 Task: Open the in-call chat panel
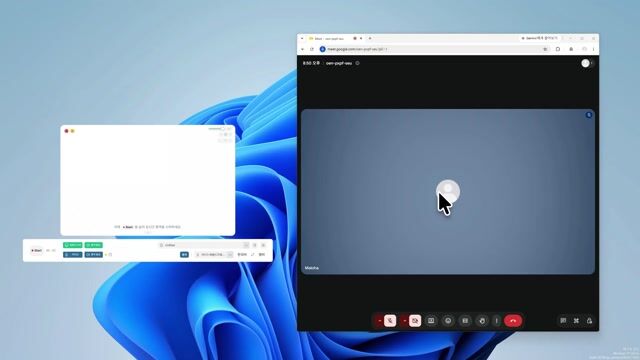[563, 321]
